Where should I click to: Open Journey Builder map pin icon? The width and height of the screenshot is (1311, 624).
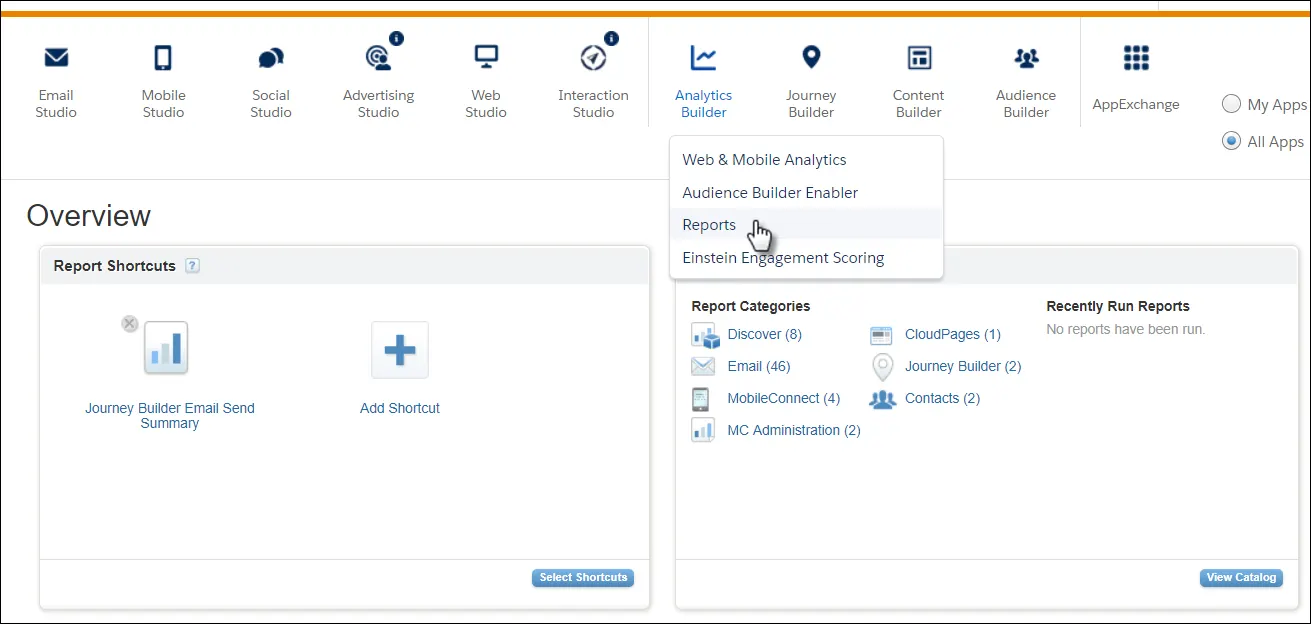coord(811,57)
